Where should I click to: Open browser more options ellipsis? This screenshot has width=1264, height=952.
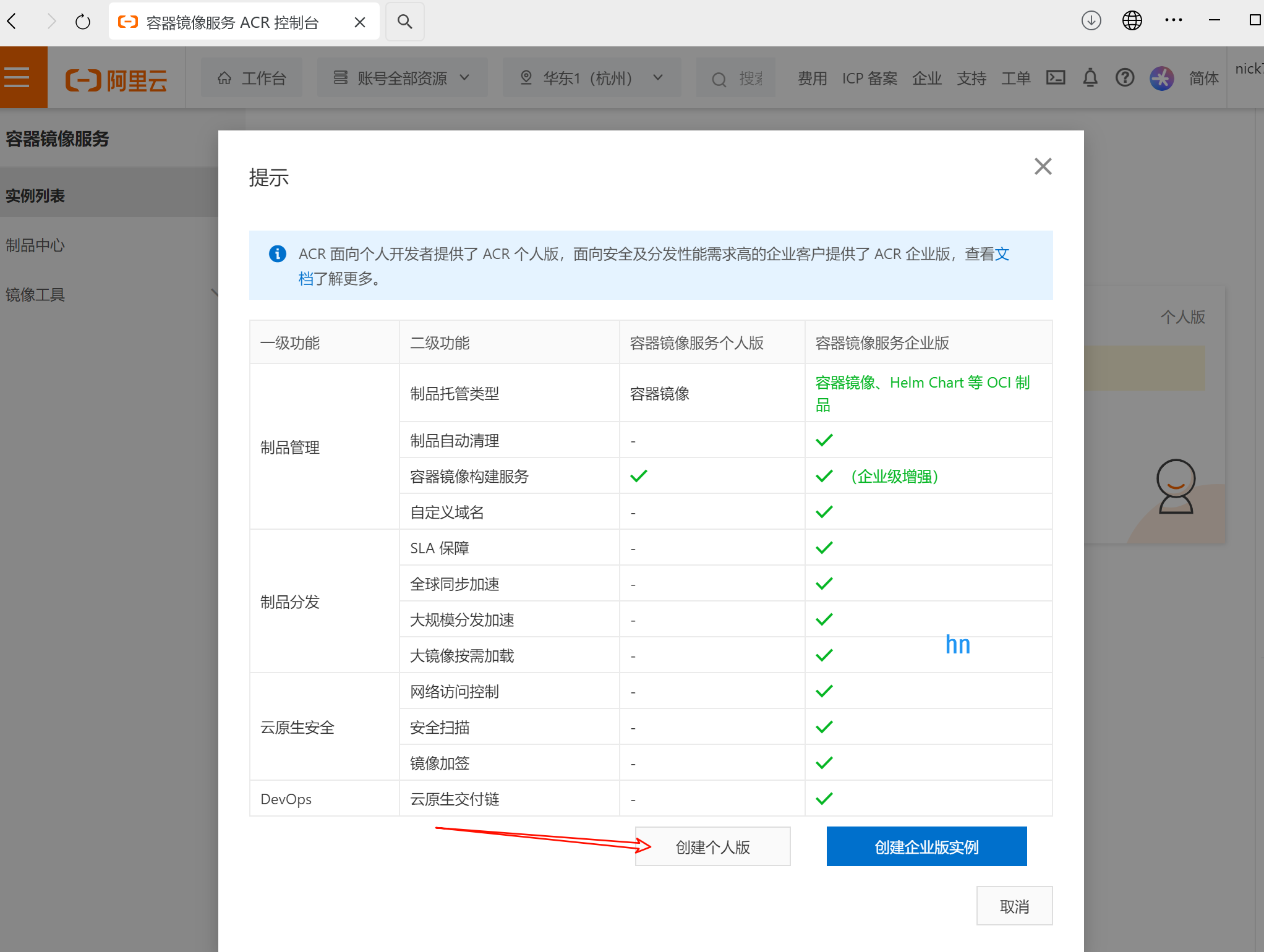1173,20
